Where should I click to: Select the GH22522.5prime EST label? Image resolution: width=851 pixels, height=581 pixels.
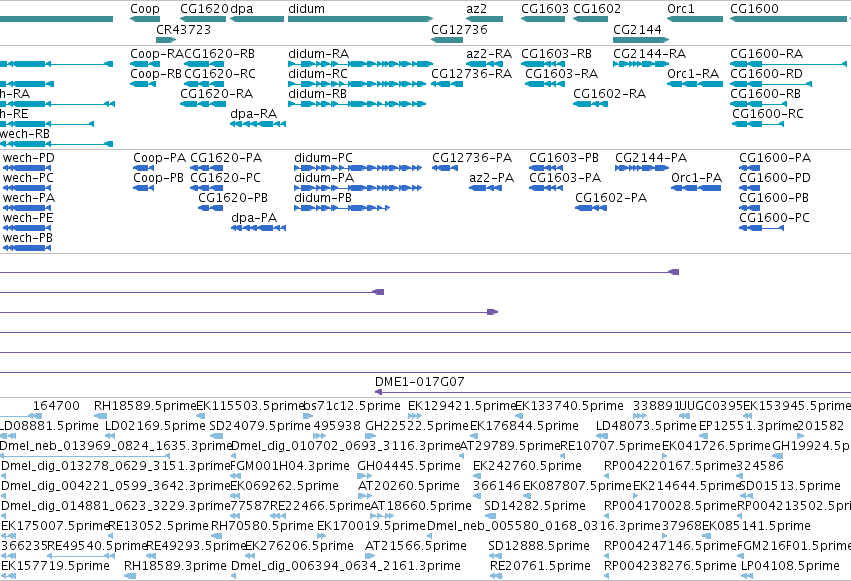pyautogui.click(x=417, y=426)
